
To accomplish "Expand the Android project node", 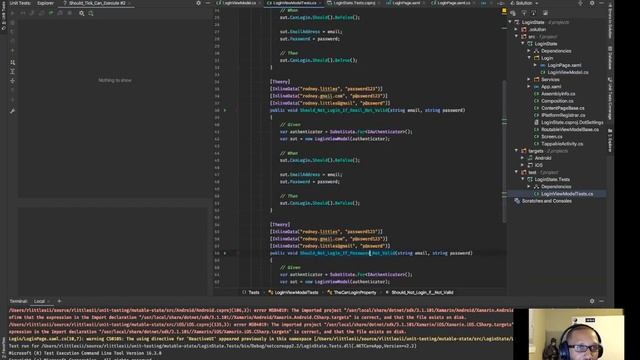I will [x=523, y=158].
